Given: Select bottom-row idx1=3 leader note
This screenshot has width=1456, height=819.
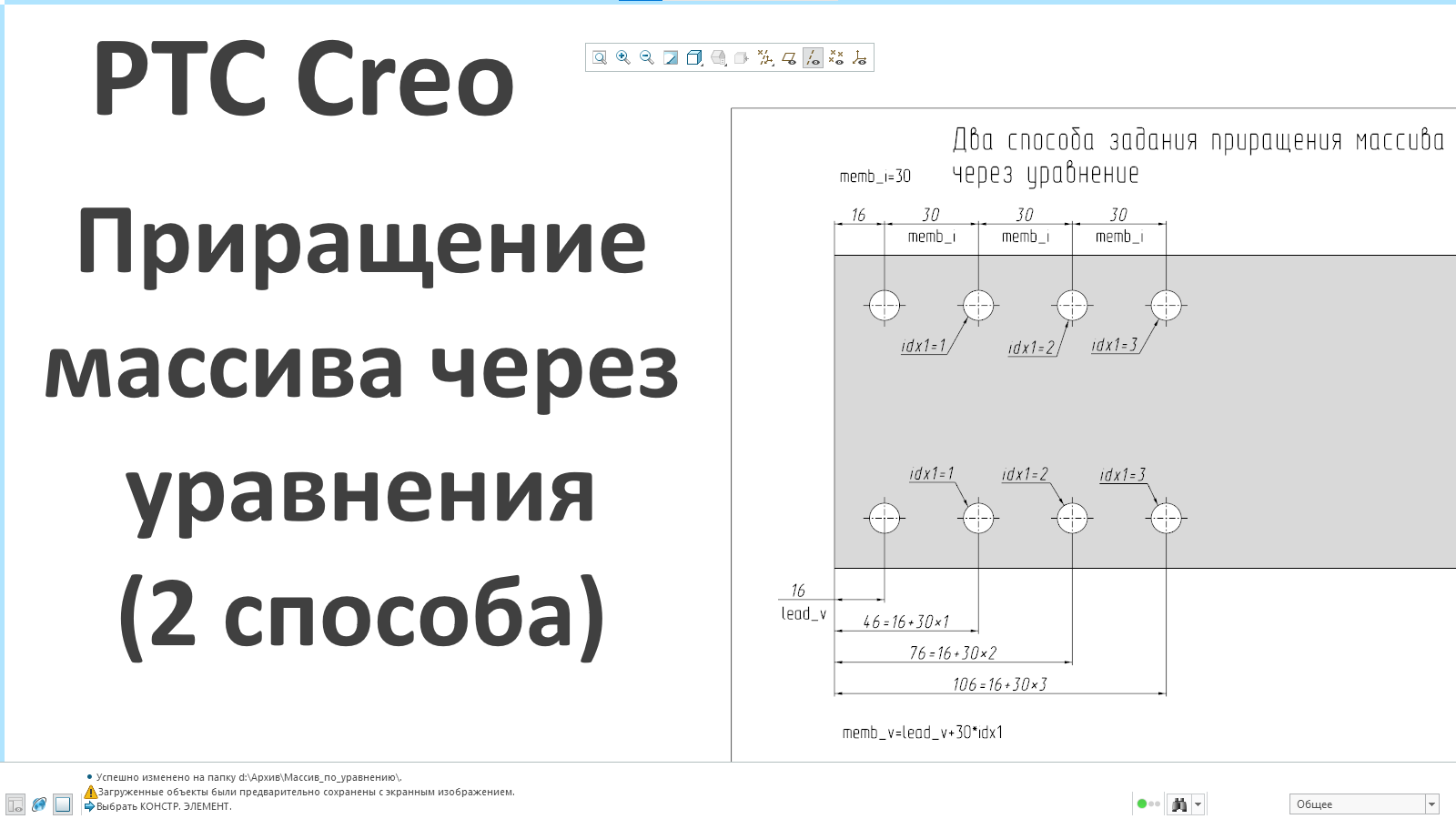Looking at the screenshot, I should click(x=1123, y=475).
